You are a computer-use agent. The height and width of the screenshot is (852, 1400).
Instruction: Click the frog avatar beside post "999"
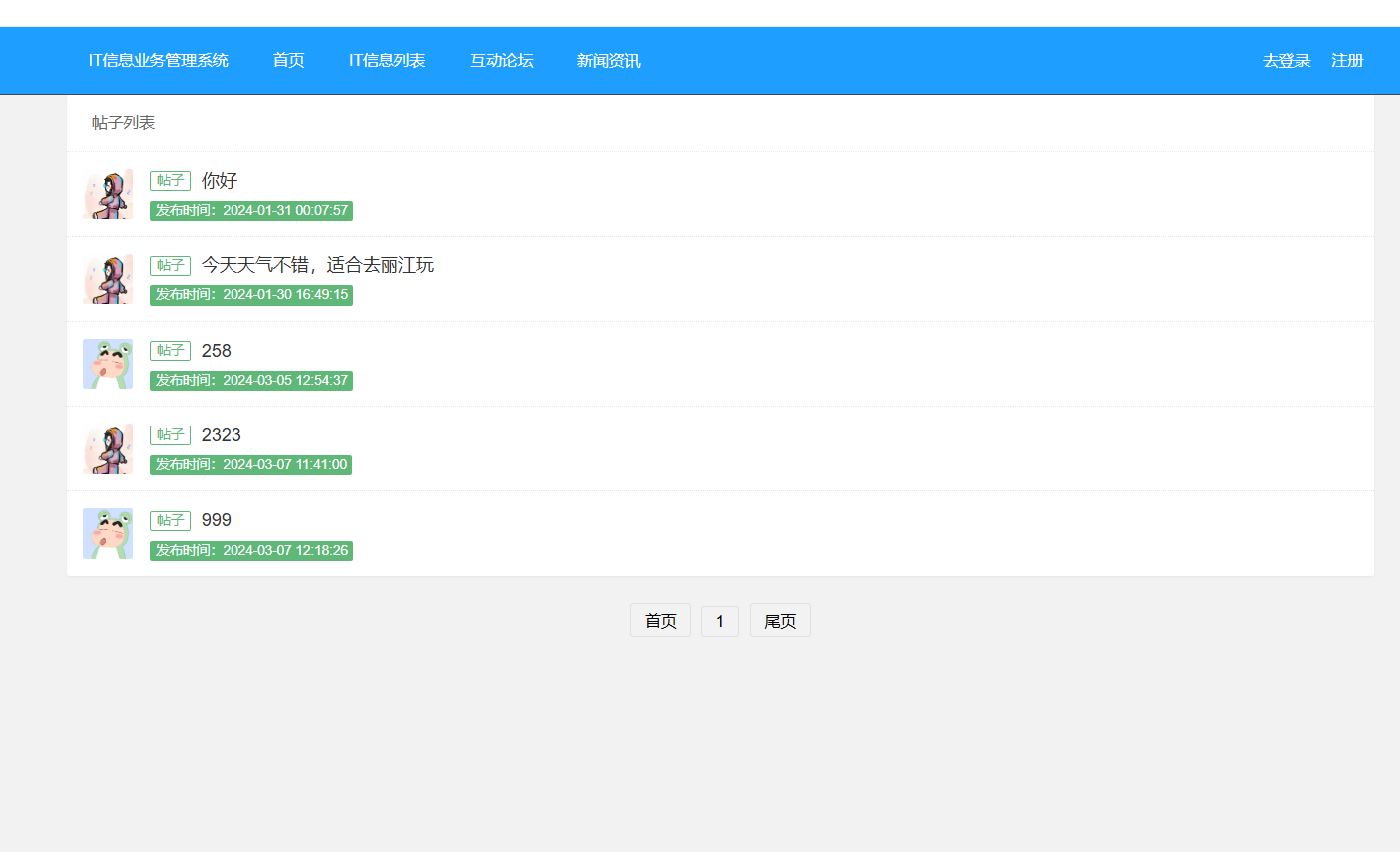pyautogui.click(x=108, y=533)
